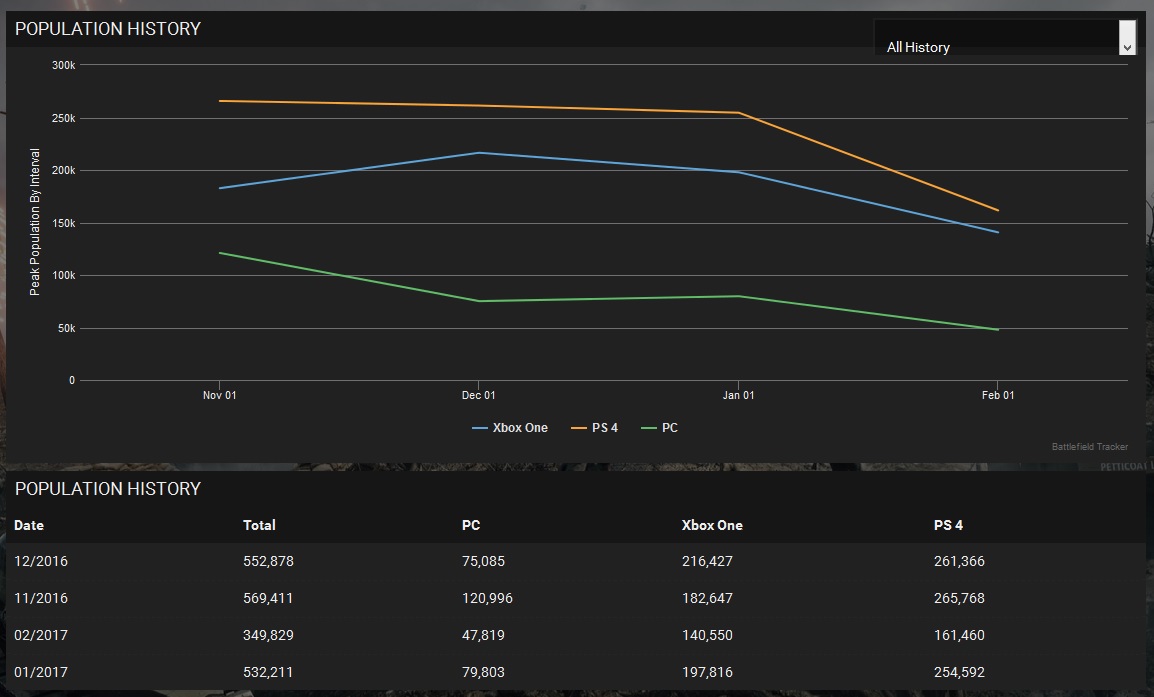The width and height of the screenshot is (1154, 697).
Task: Click the Xbox One blue legend line
Action: (x=480, y=428)
